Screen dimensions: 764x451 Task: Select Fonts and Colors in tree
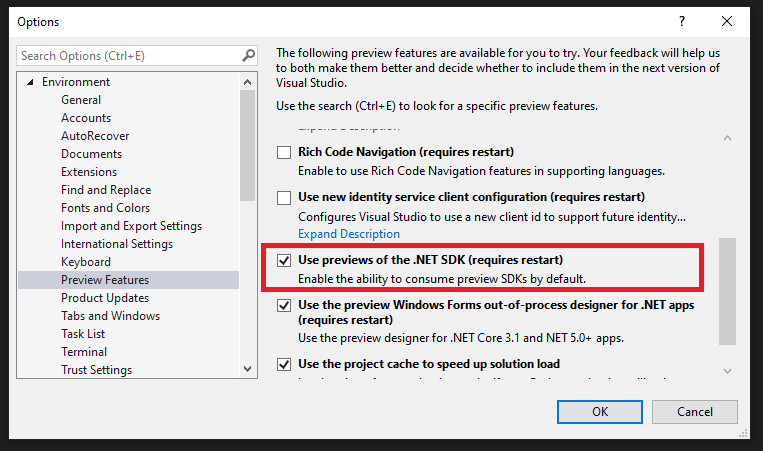coord(105,208)
